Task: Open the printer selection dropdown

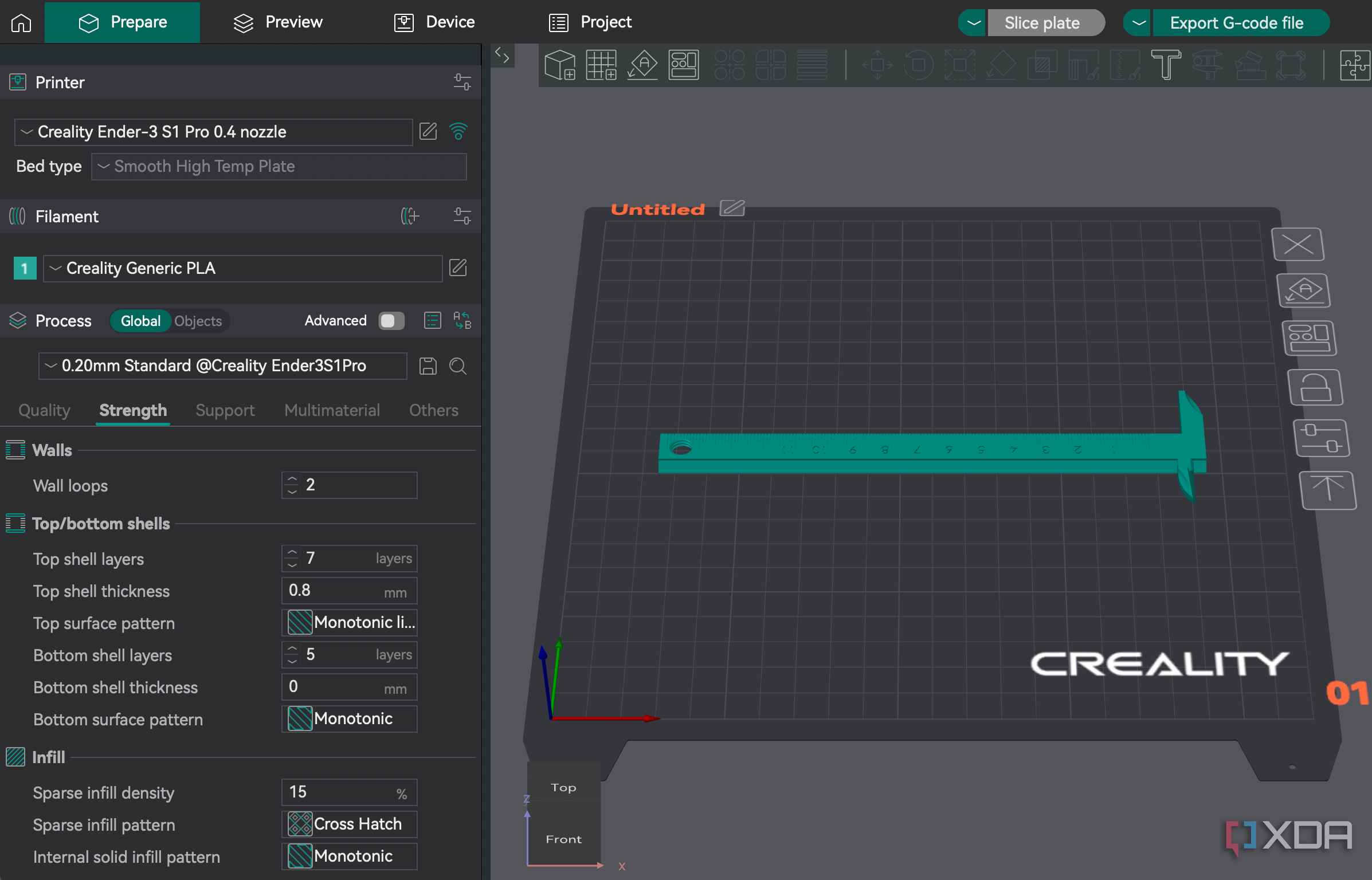Action: point(213,132)
